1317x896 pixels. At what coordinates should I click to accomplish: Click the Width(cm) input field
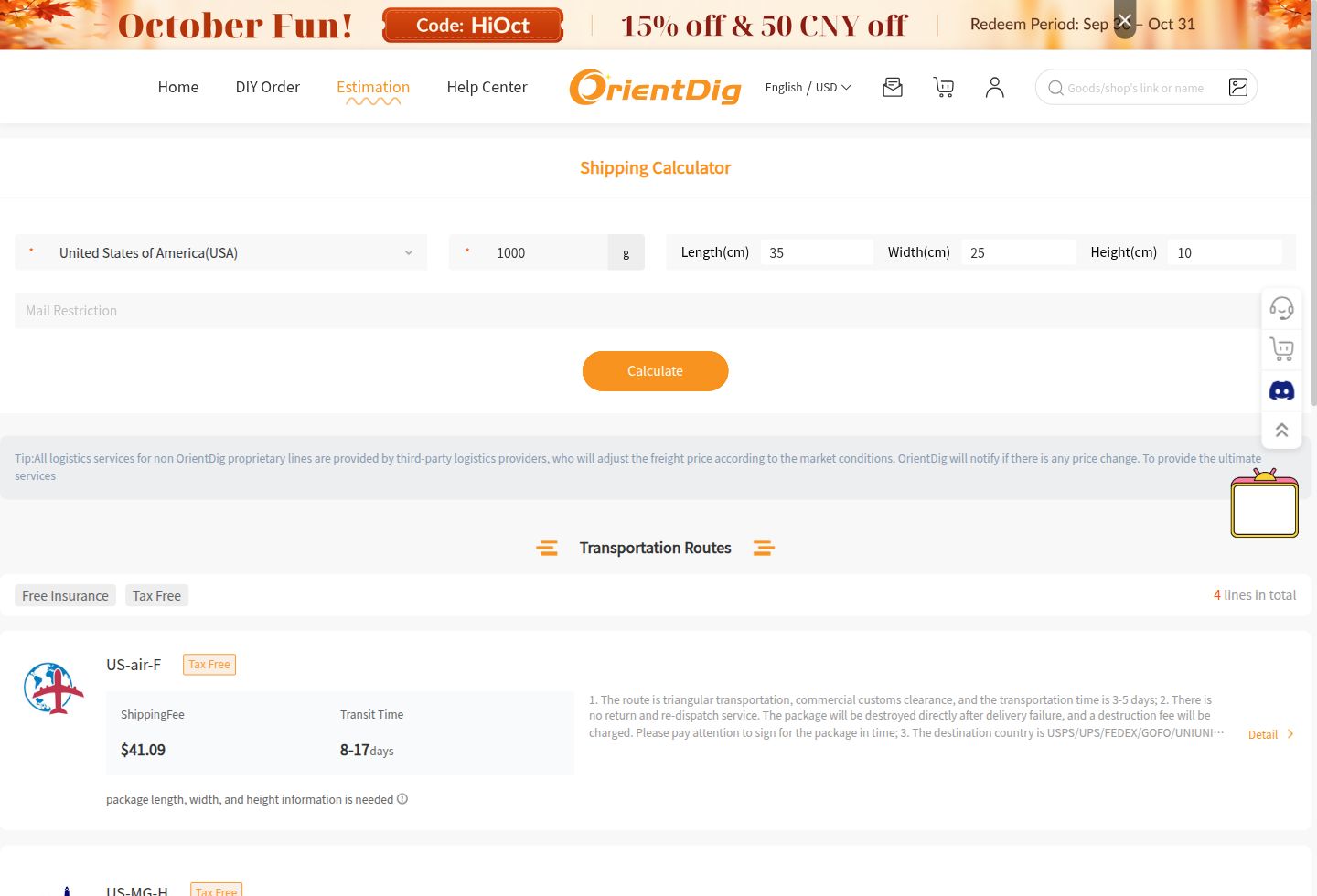tap(1018, 252)
